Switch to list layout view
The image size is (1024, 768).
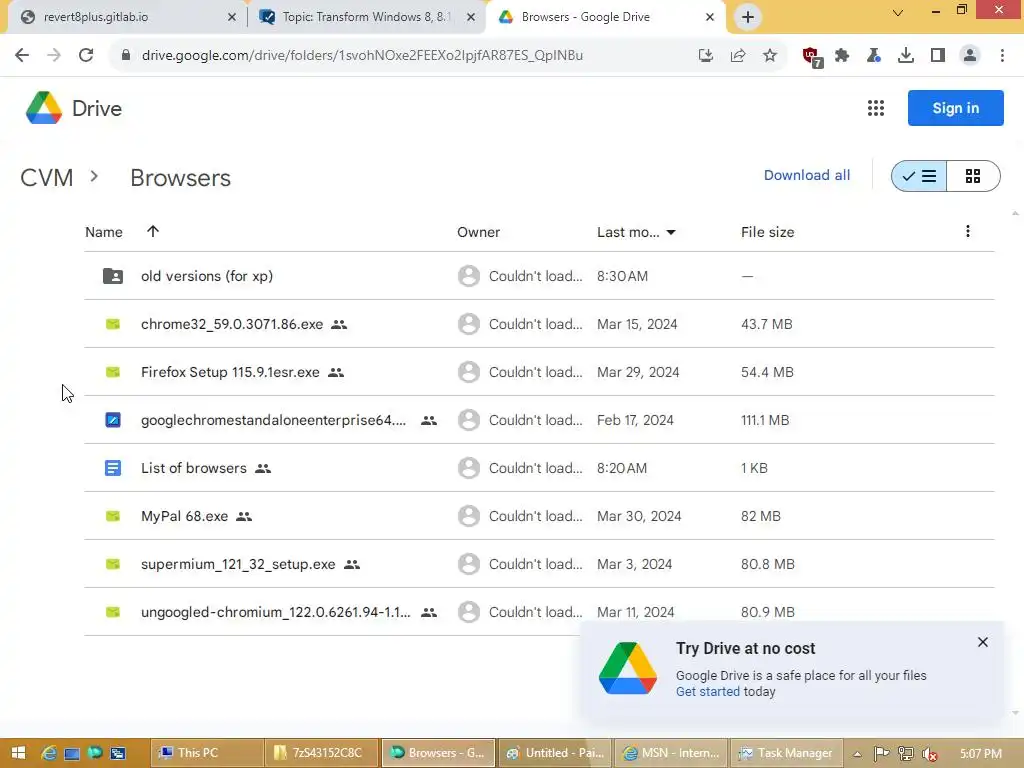(919, 176)
